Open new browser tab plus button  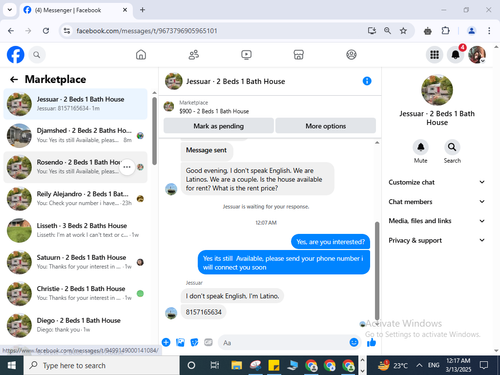click(142, 10)
